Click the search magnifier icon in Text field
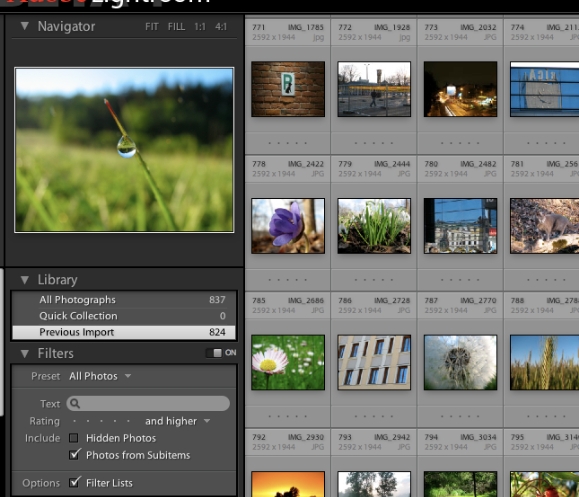 click(75, 404)
